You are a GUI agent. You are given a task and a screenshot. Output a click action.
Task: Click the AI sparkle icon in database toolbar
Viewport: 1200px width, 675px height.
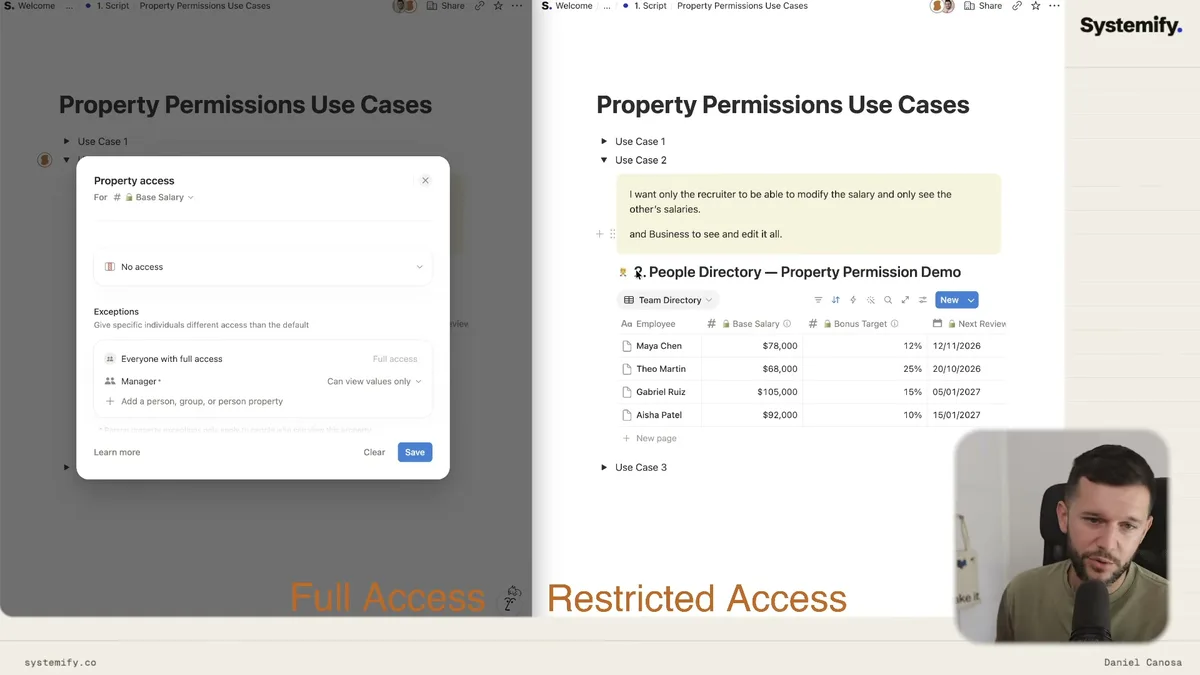pyautogui.click(x=871, y=300)
